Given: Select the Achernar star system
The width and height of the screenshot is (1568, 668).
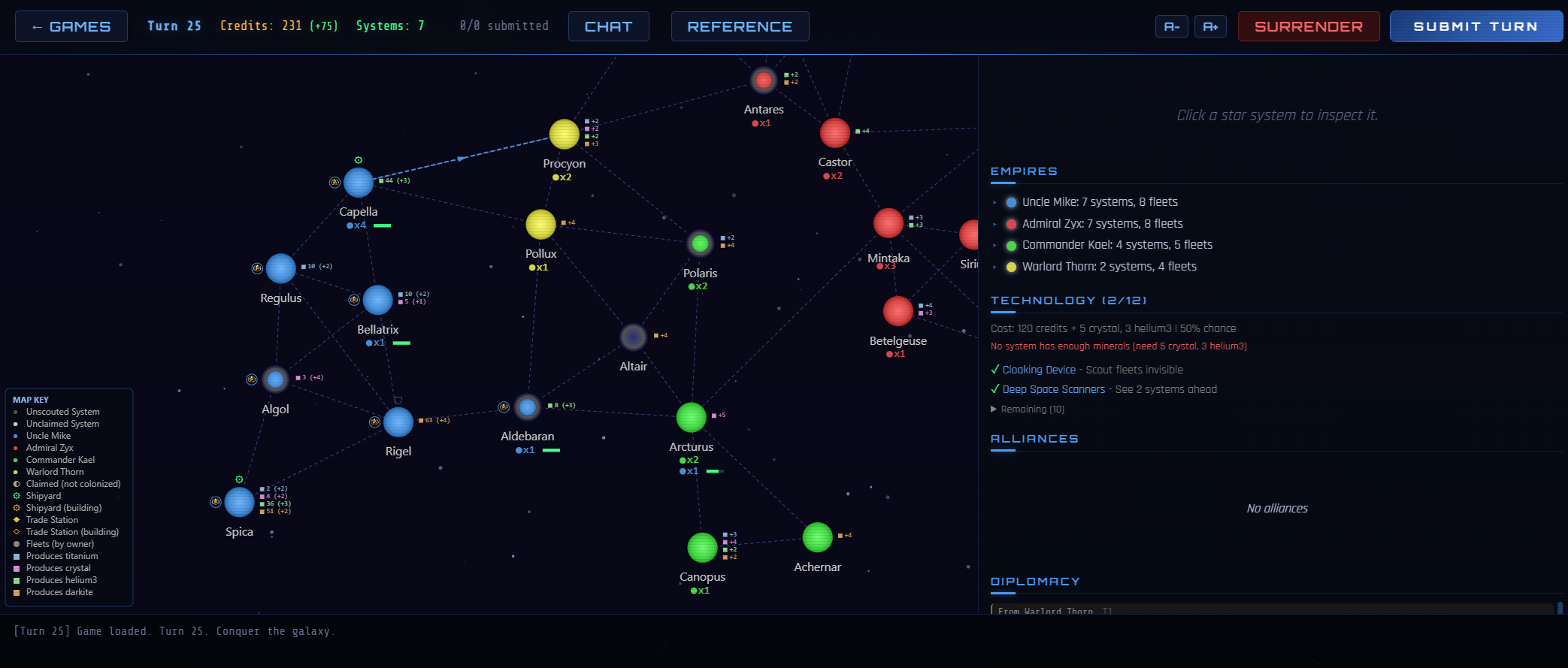Looking at the screenshot, I should [818, 537].
